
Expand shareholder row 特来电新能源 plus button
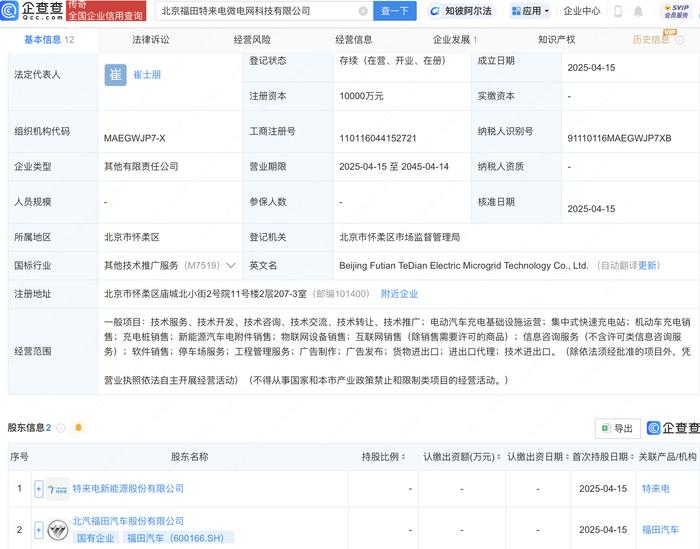tap(39, 489)
